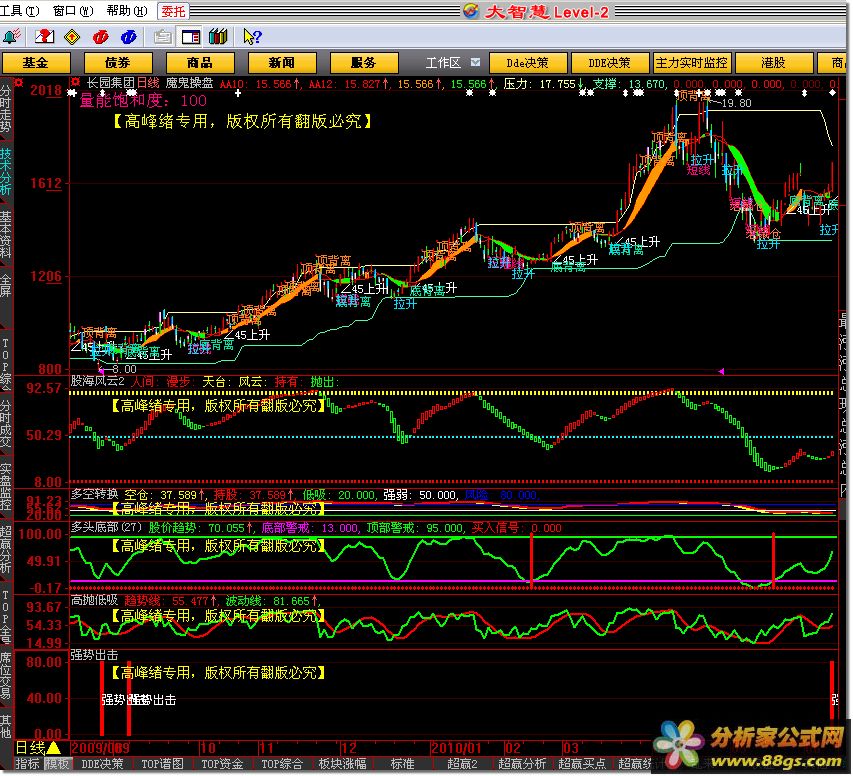Click the 多空转换 indicator label
Screen dimensions: 853x776
95,495
